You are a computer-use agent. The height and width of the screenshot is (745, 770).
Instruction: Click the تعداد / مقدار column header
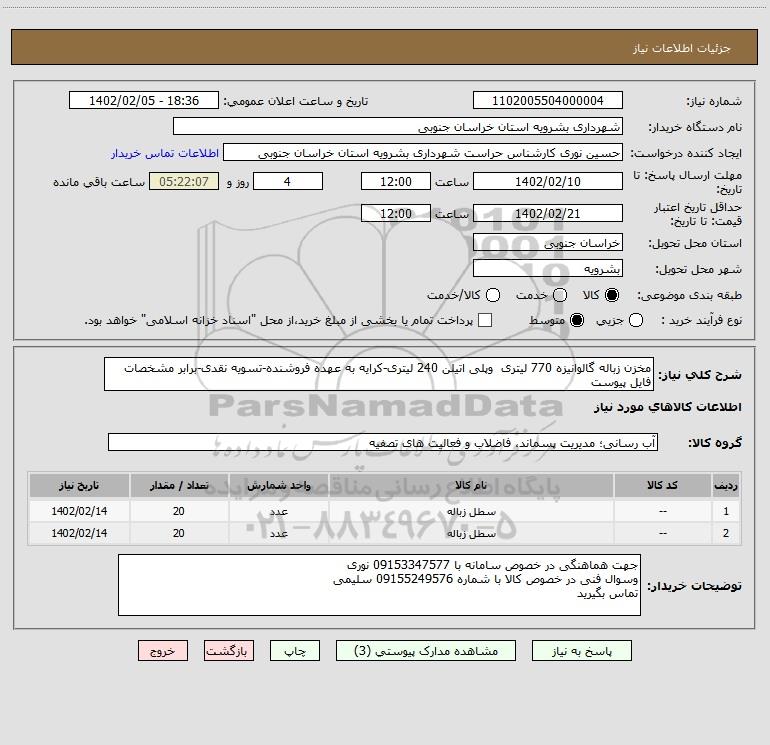pos(179,485)
